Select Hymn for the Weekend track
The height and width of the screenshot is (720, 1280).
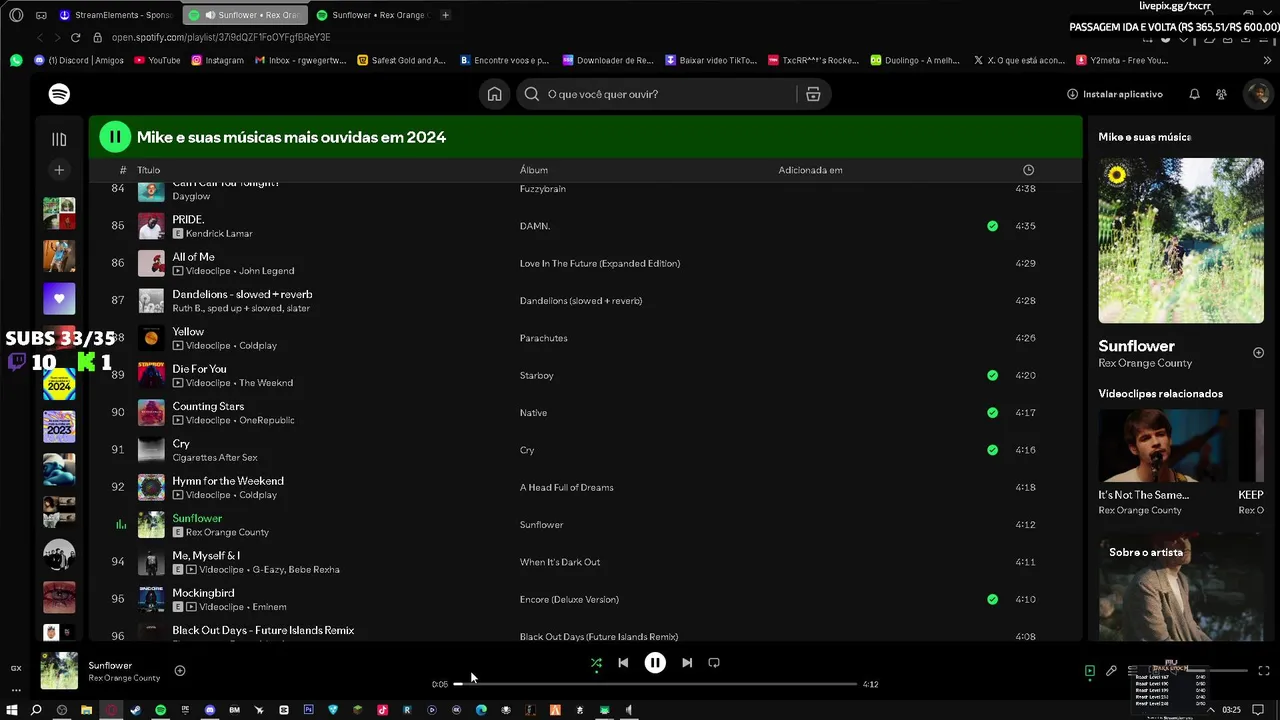coord(228,481)
